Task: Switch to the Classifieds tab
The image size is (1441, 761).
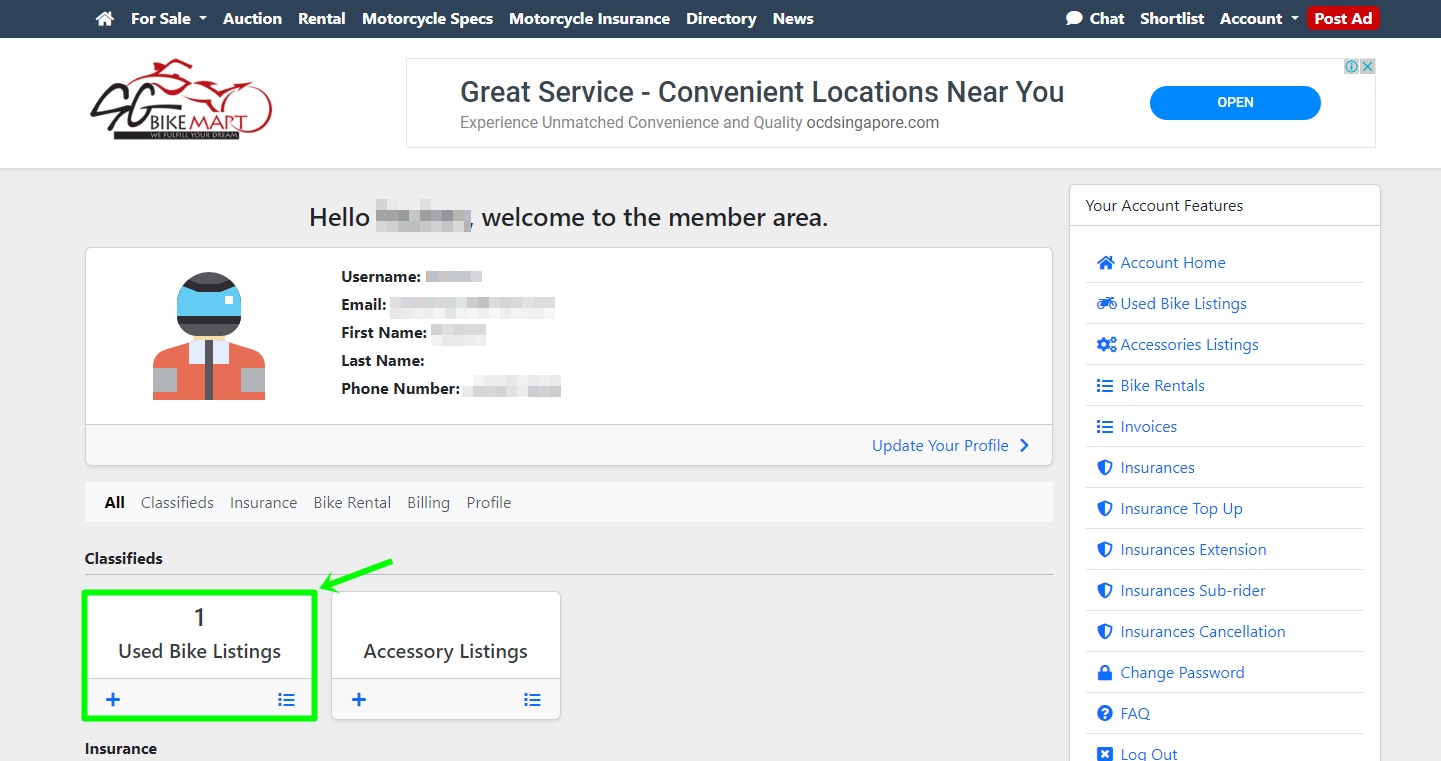Action: tap(177, 503)
